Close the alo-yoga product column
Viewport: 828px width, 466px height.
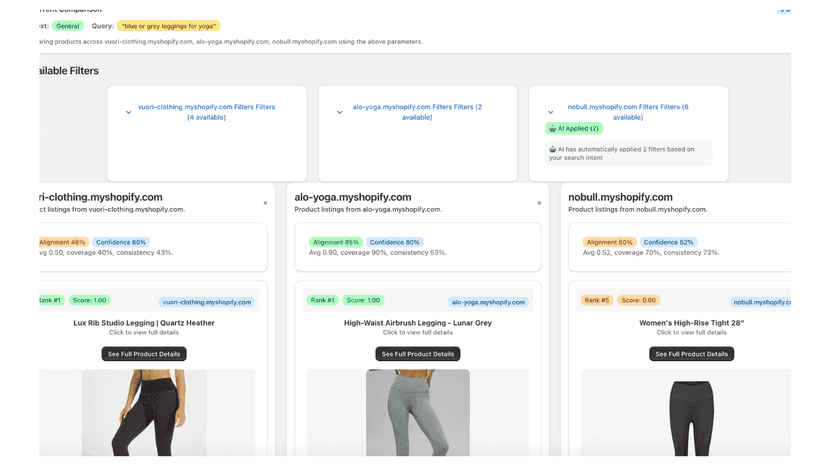pyautogui.click(x=539, y=203)
